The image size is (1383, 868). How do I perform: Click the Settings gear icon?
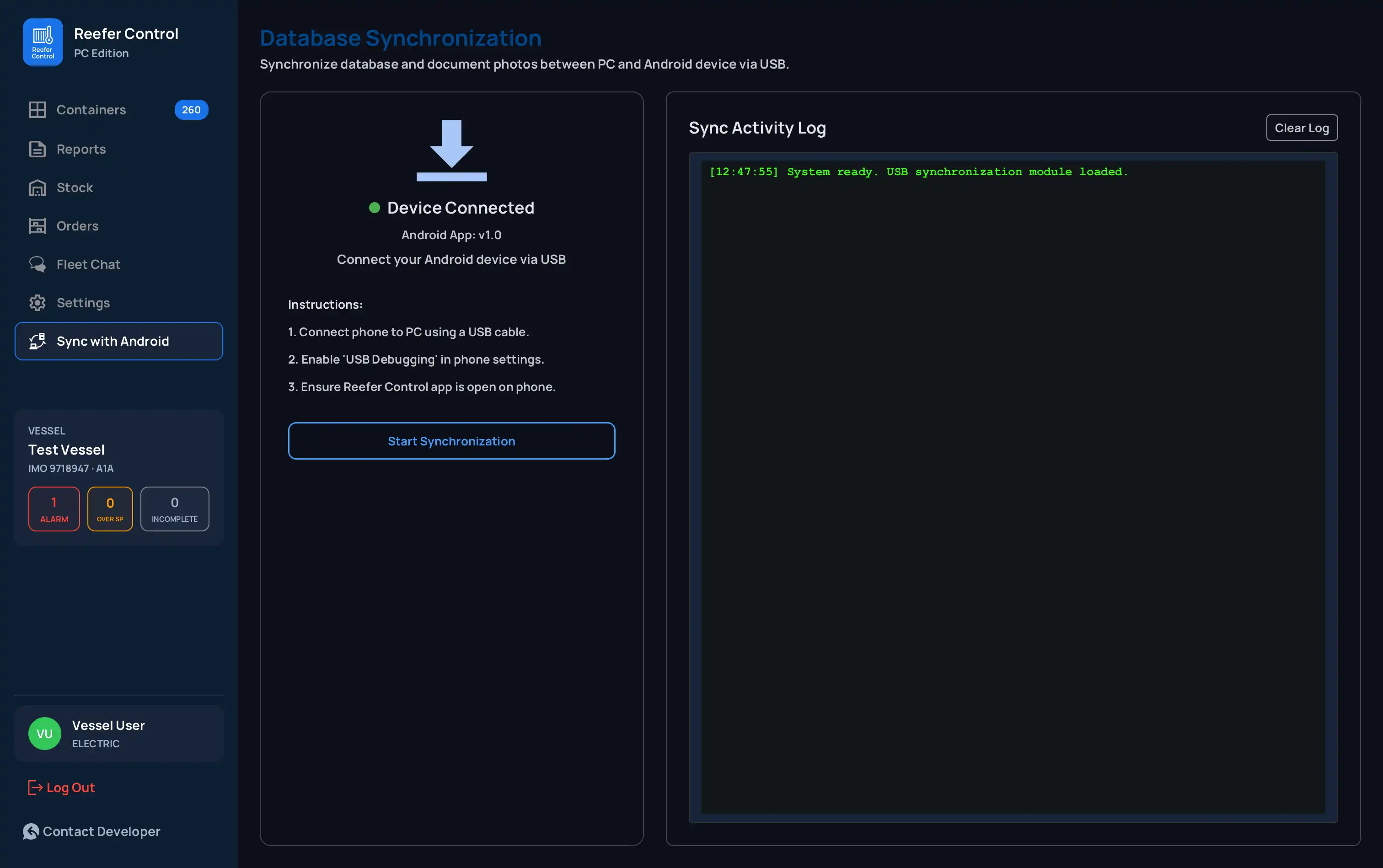[x=38, y=303]
